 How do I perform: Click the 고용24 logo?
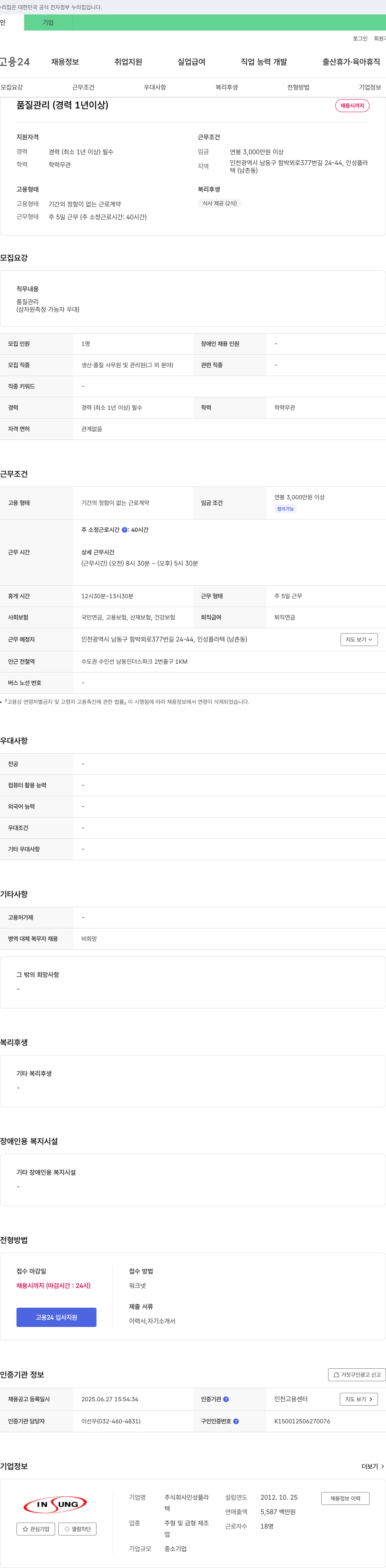[14, 62]
